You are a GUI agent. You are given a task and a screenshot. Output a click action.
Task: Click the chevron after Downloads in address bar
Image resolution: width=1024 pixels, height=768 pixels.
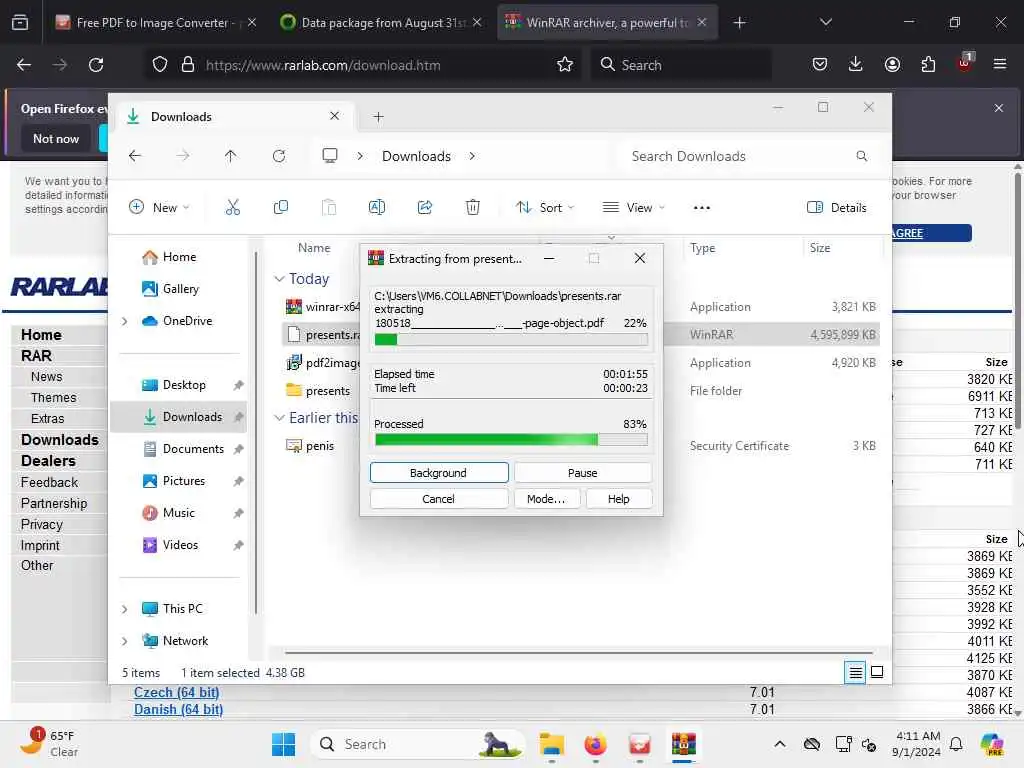tap(472, 156)
